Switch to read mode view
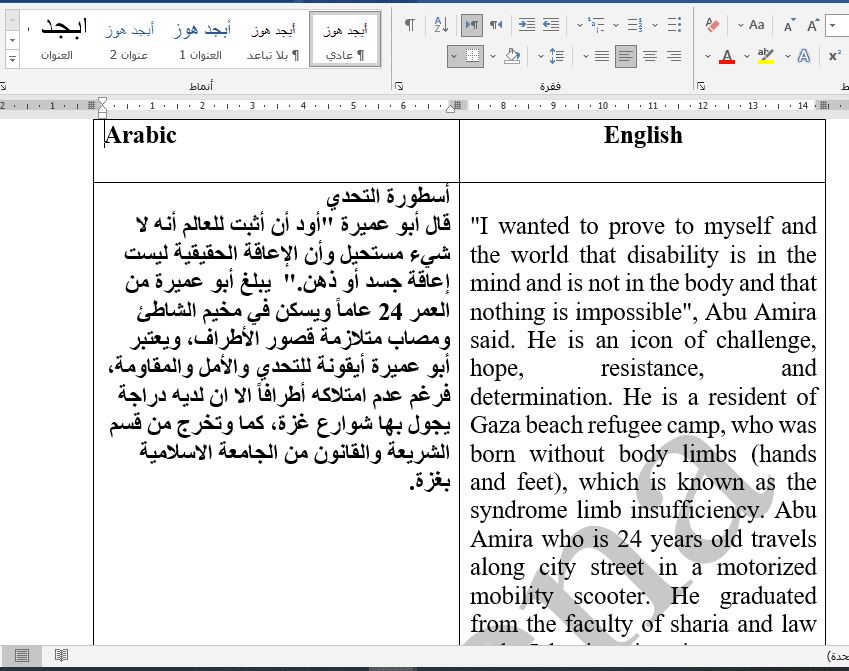Image resolution: width=849 pixels, height=671 pixels. 62,656
